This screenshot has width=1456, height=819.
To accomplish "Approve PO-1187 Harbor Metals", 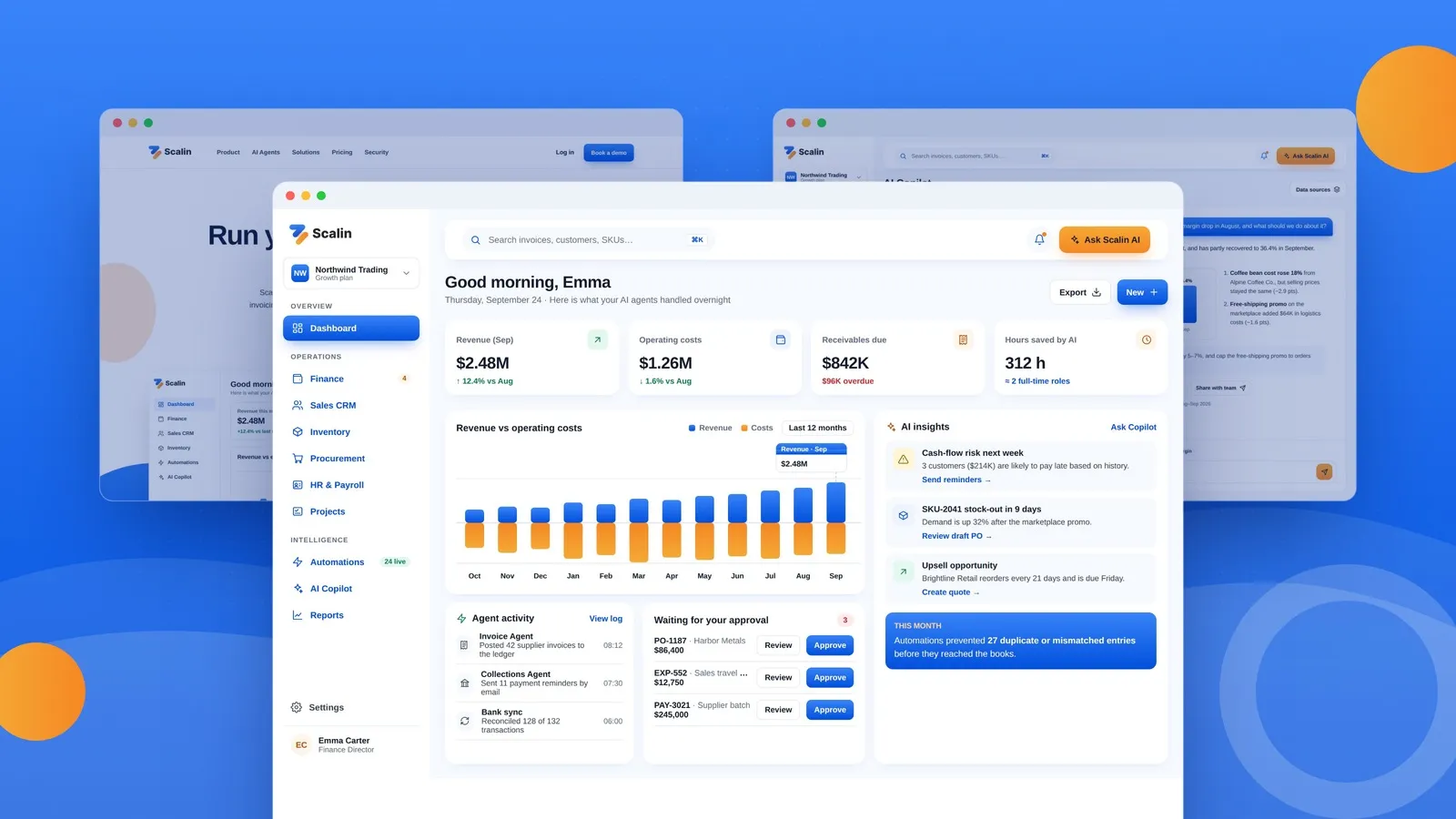I will point(830,645).
